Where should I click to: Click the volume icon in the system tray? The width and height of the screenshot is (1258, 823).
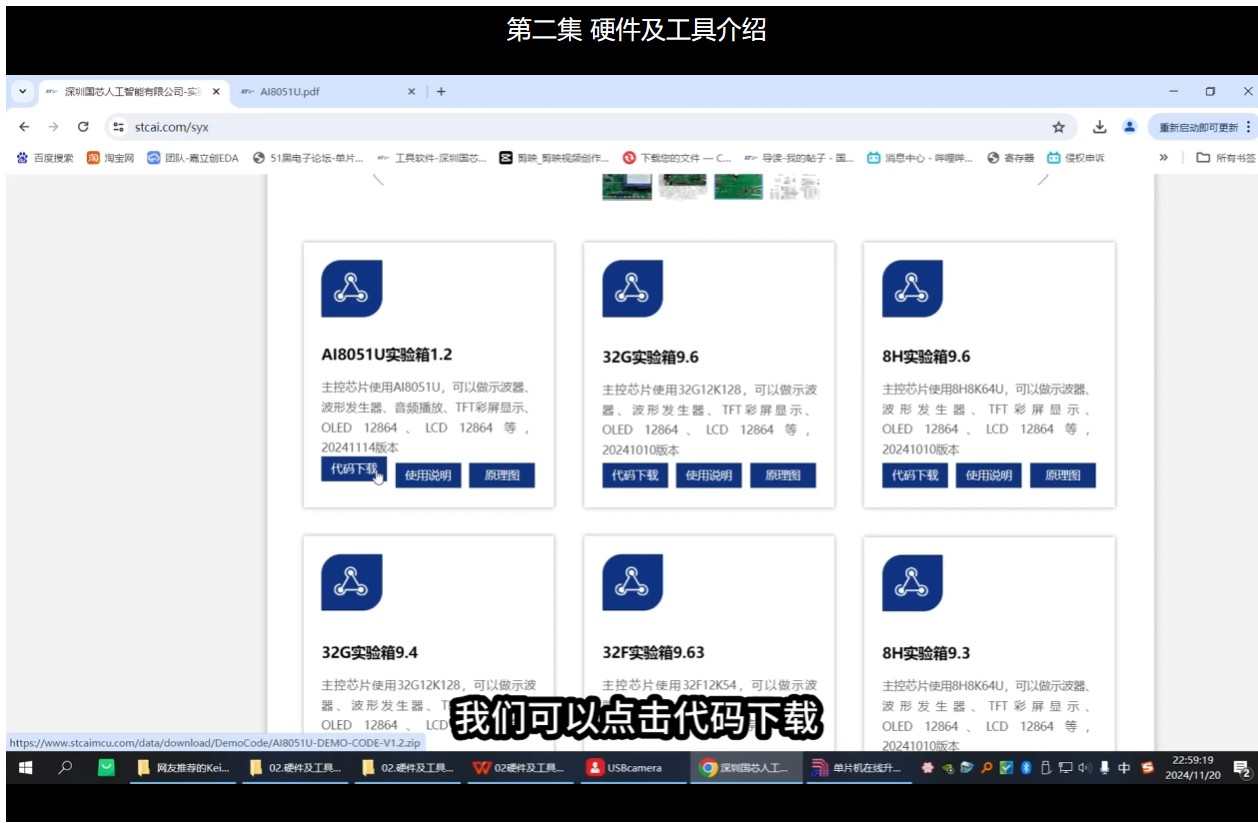[1086, 768]
